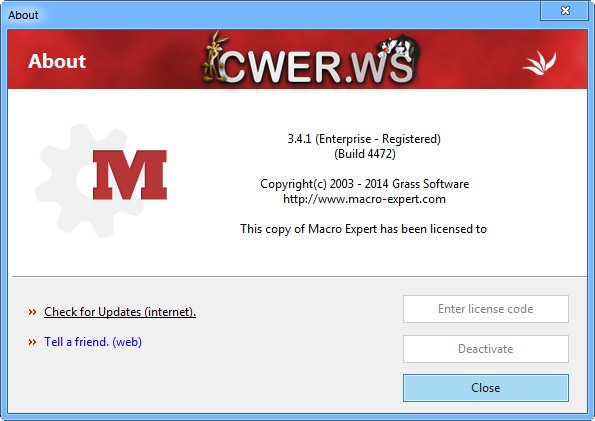Screen dimensions: 595x421
Task: Click the Deactivate button
Action: (x=486, y=348)
